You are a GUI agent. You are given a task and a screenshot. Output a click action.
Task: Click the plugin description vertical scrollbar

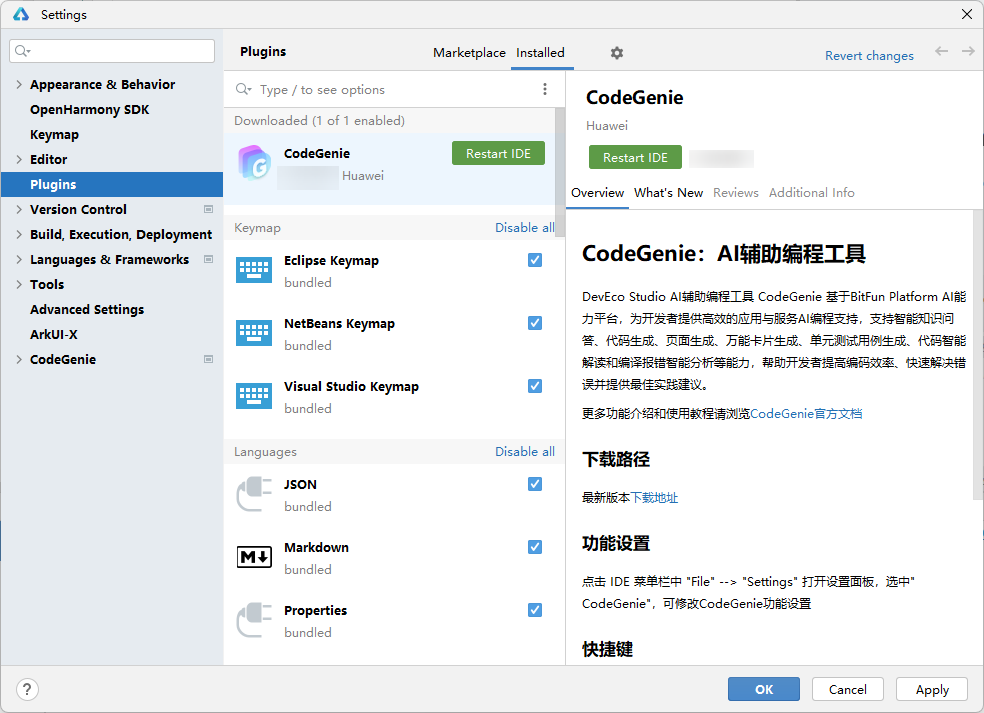click(978, 355)
